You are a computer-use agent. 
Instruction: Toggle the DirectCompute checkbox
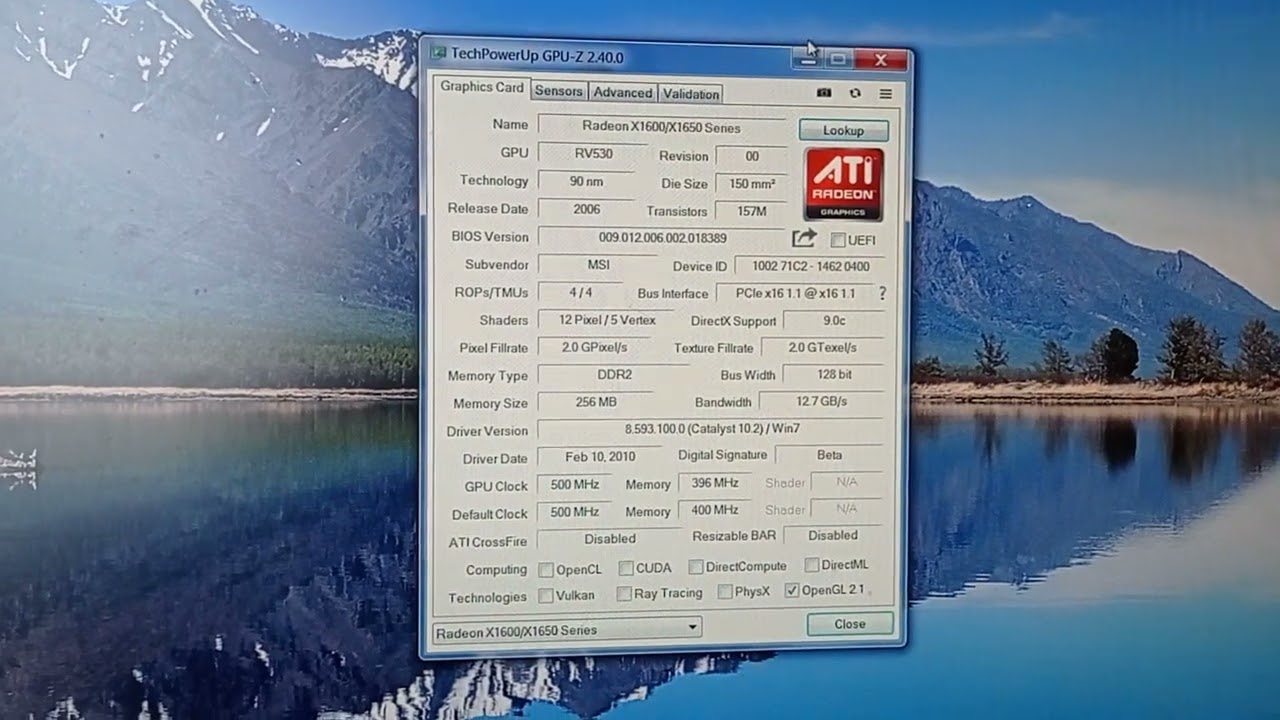pyautogui.click(x=696, y=567)
